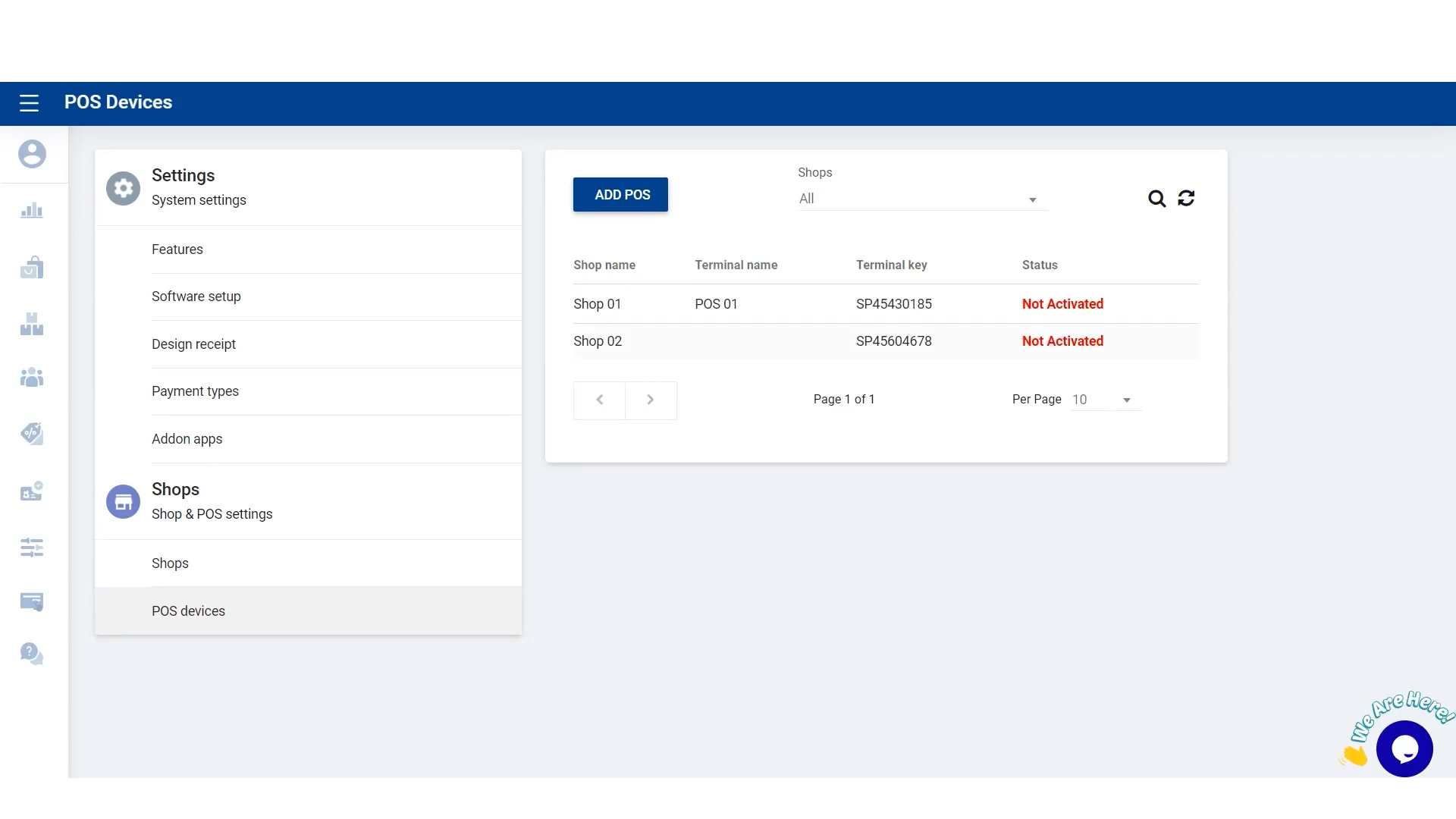Open the hamburger menu
1456x819 pixels.
point(29,103)
